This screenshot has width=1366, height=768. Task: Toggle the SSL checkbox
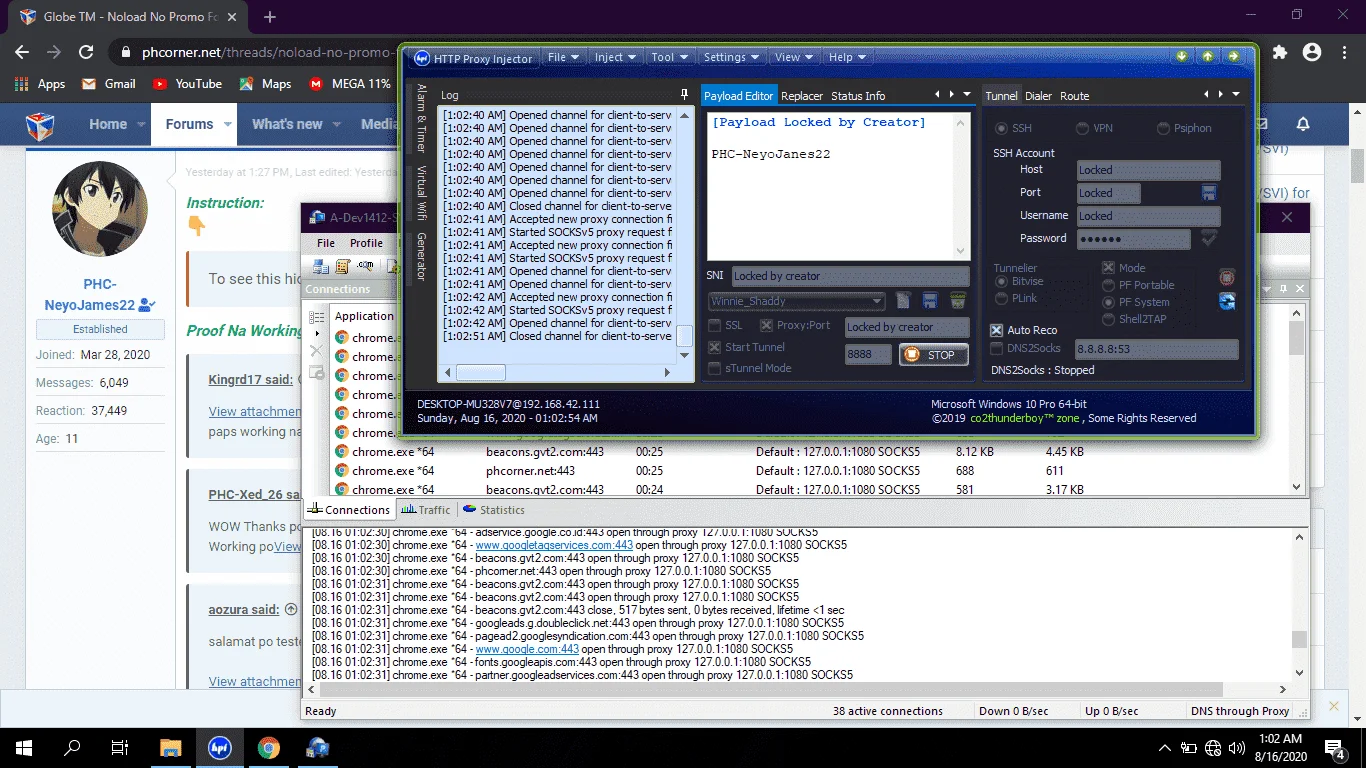[x=714, y=326]
